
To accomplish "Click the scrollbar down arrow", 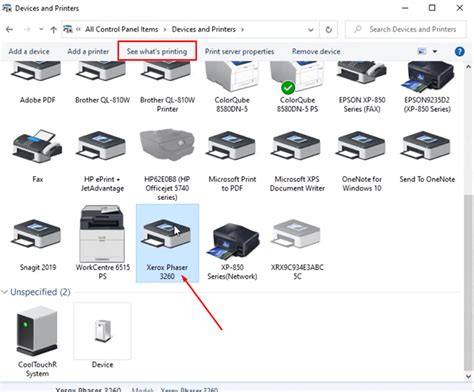I will click(469, 376).
